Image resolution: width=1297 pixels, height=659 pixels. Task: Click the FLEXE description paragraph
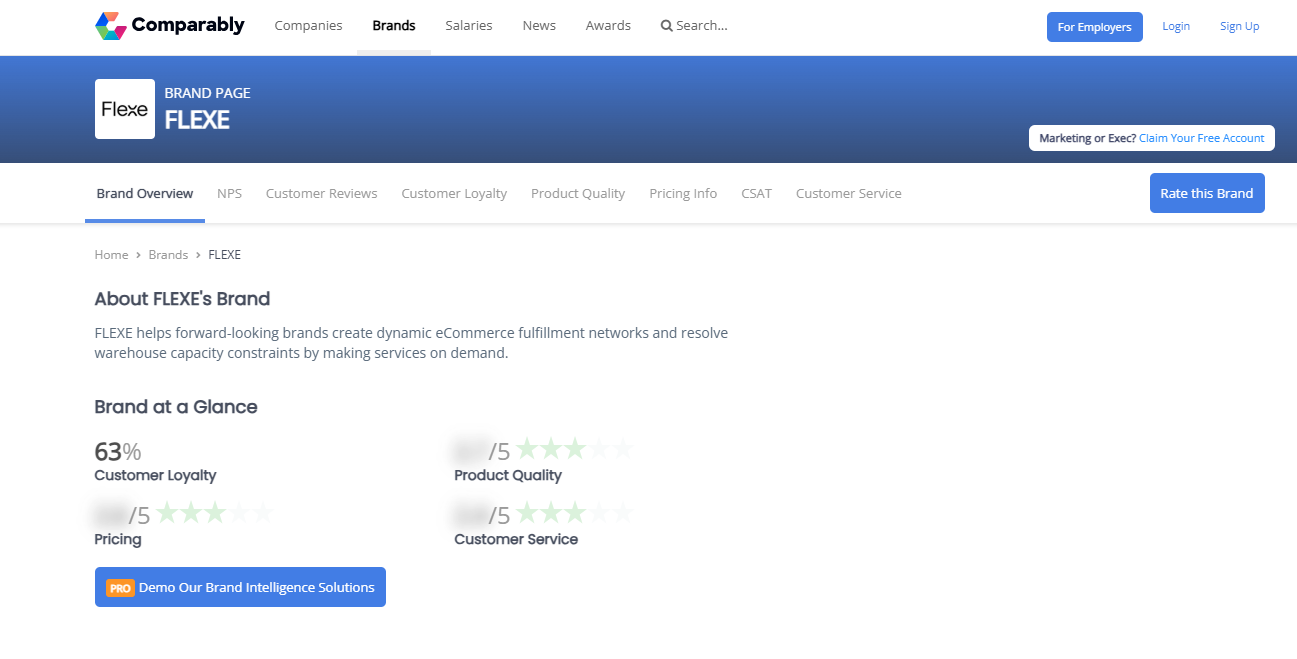point(411,343)
